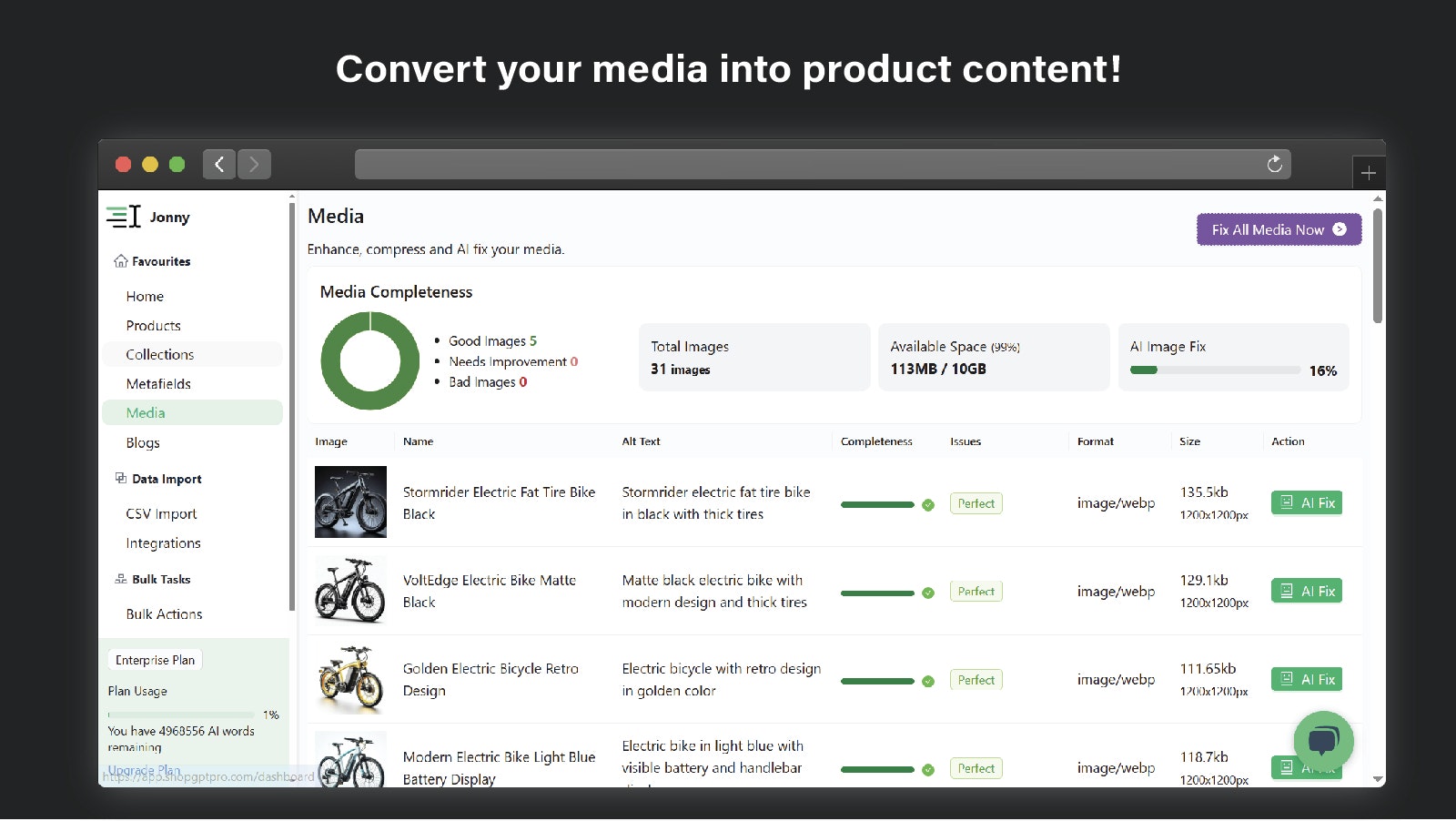Viewport: 1456px width, 821px height.
Task: Click the Alt Text column header
Action: (x=641, y=441)
